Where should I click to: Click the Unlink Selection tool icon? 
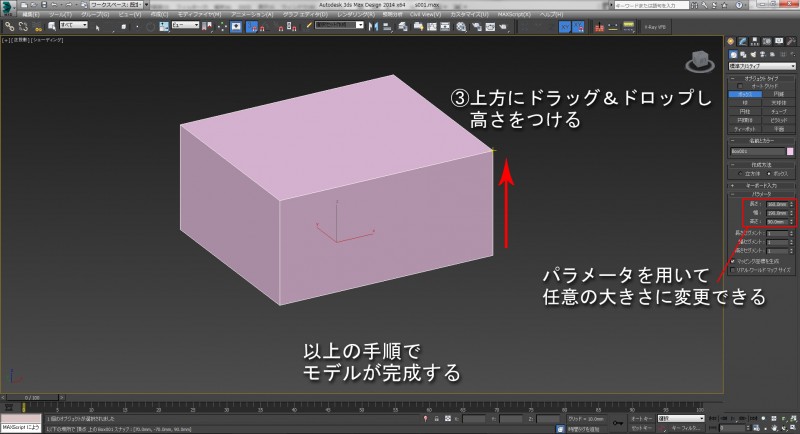(x=20, y=26)
